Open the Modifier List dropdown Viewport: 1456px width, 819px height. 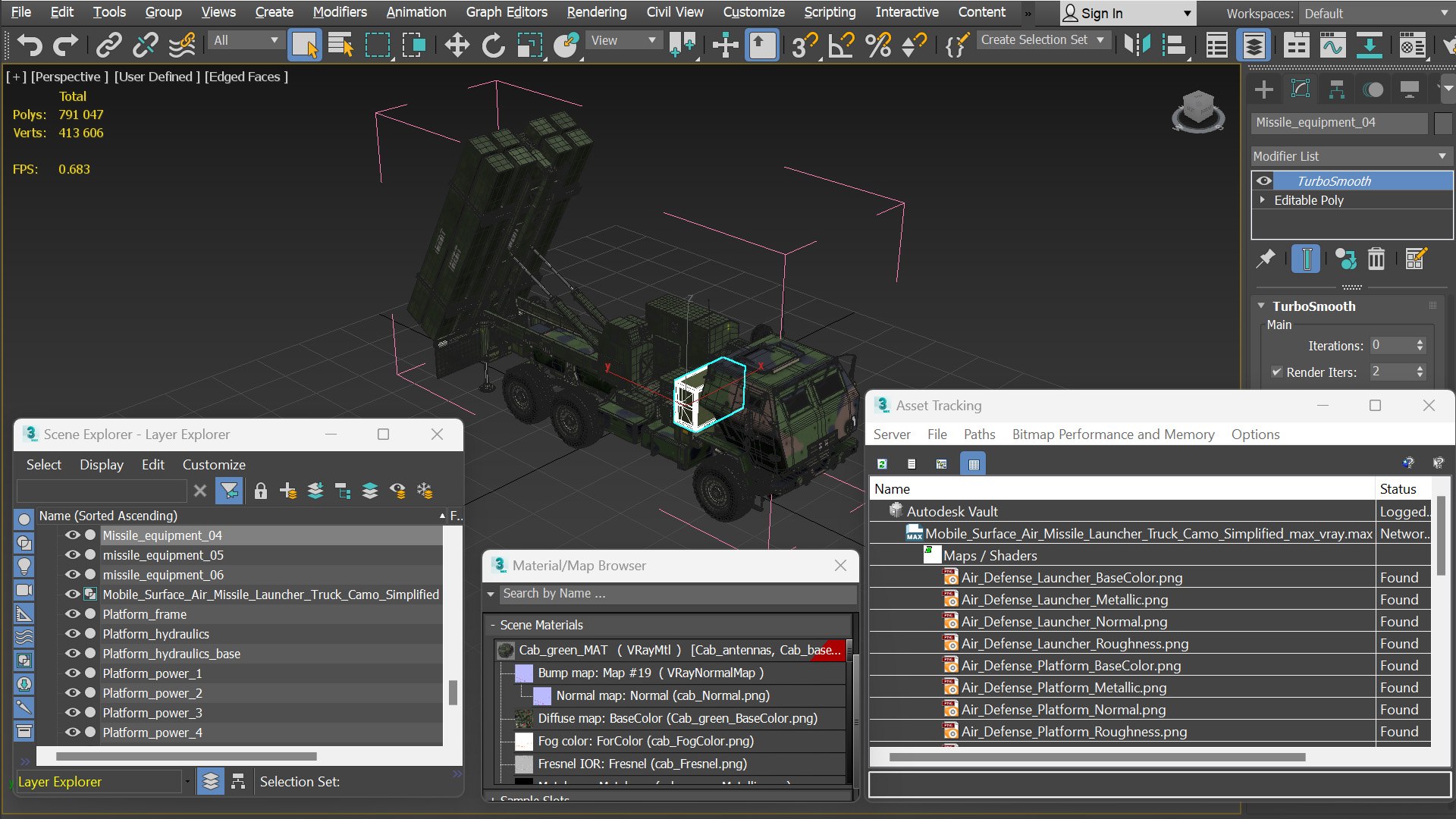[x=1351, y=156]
